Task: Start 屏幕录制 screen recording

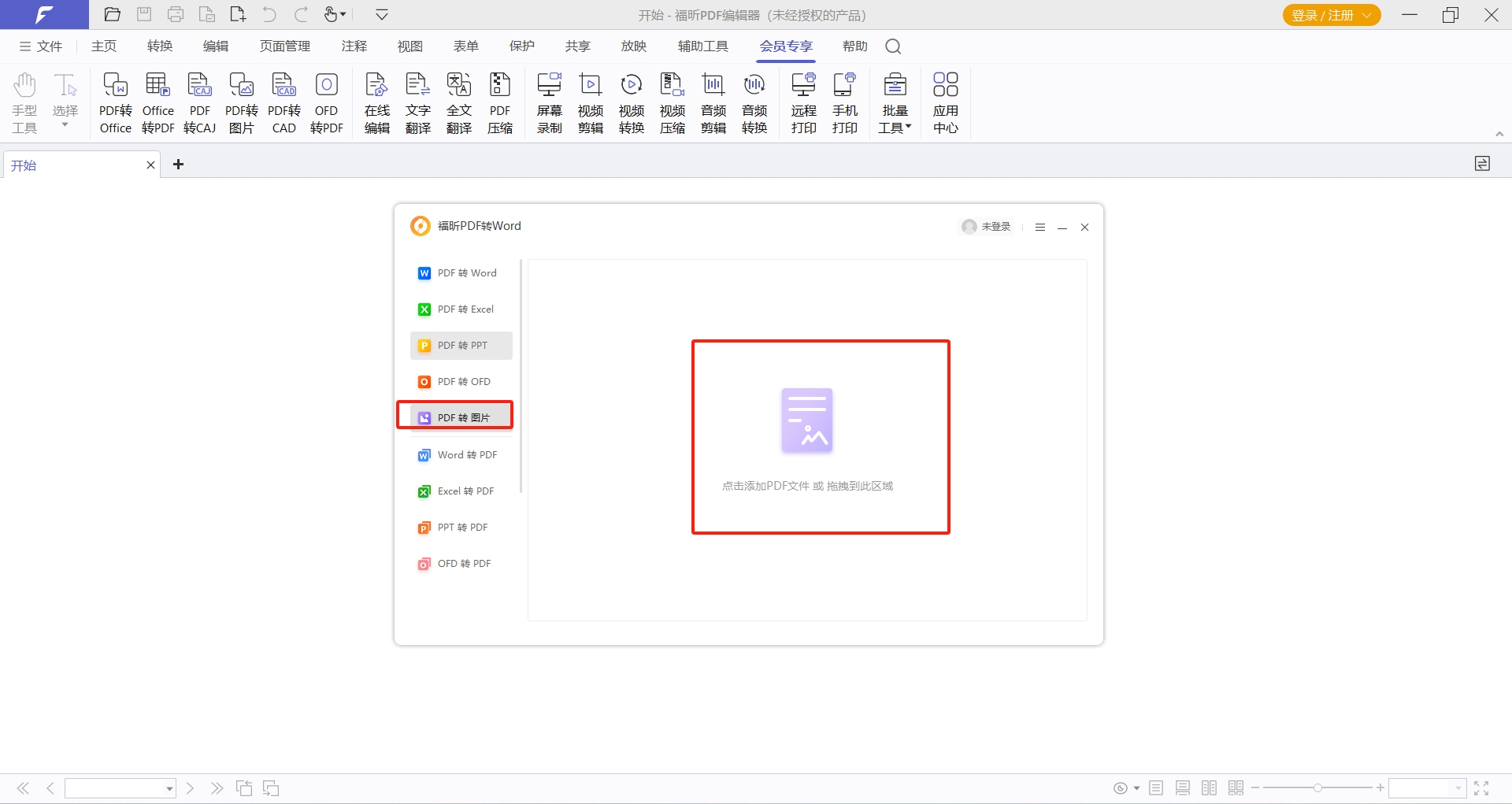Action: tap(550, 102)
